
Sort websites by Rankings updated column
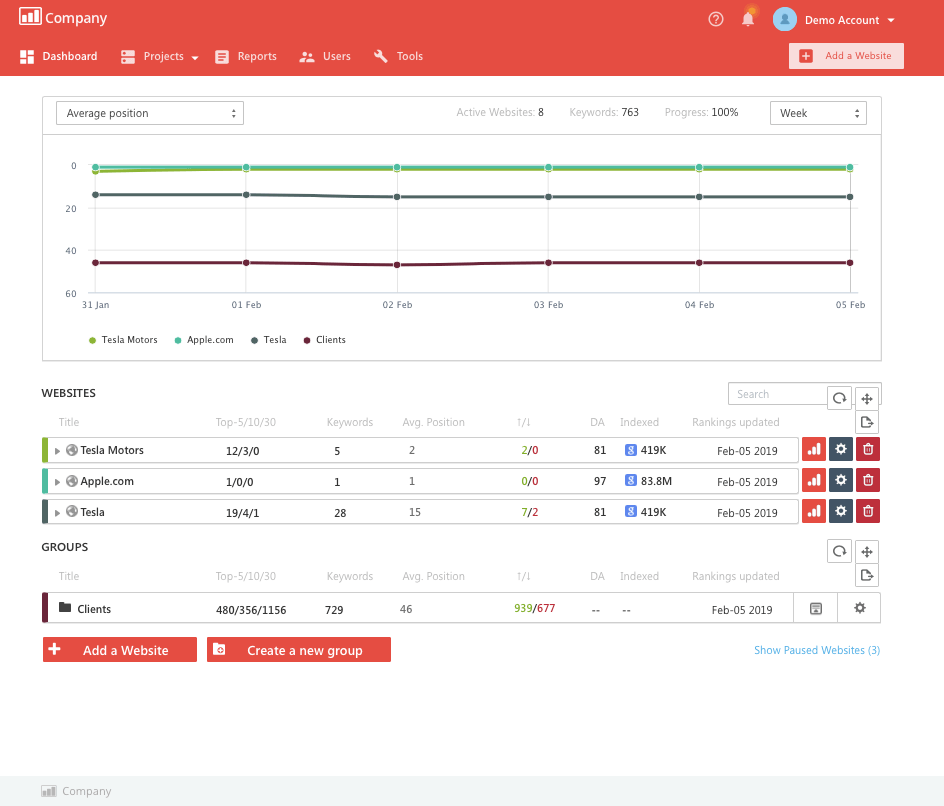[736, 423]
